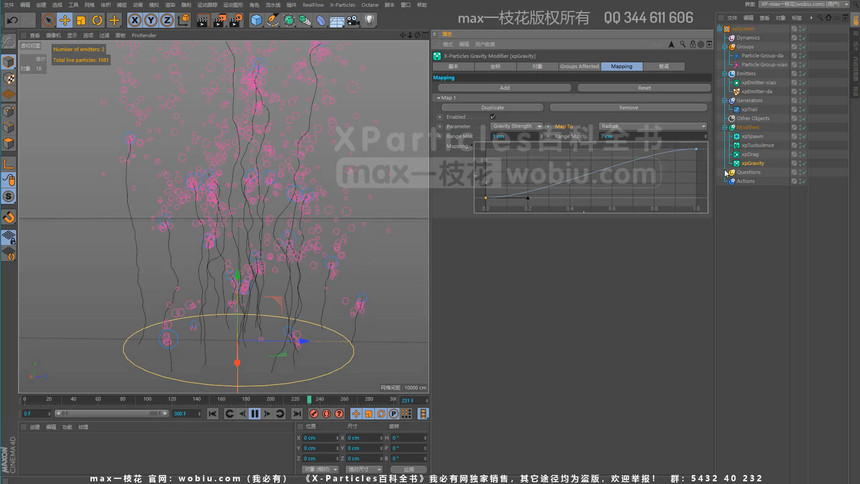Add a Light object bulb icon
The height and width of the screenshot is (484, 860).
[370, 21]
